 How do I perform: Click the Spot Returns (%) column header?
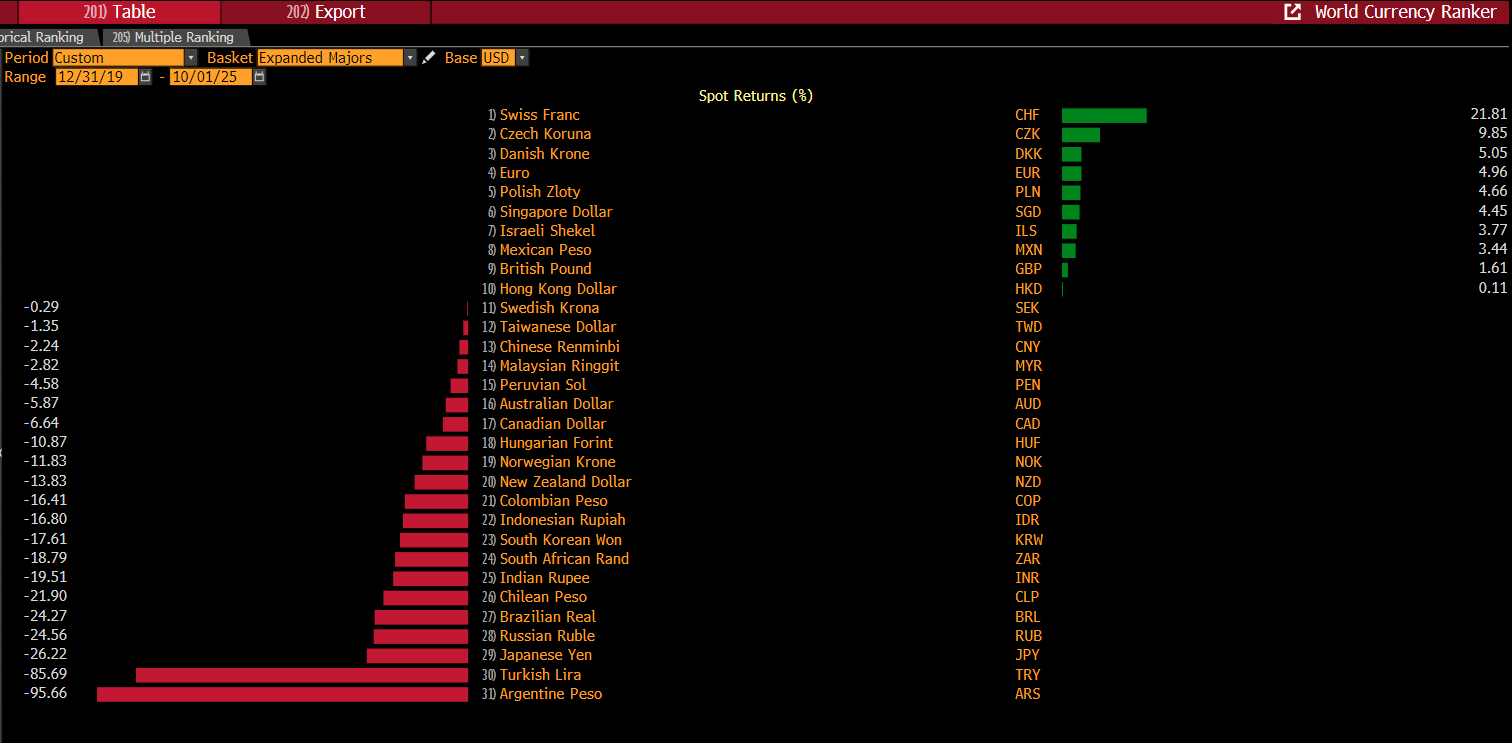pyautogui.click(x=755, y=96)
